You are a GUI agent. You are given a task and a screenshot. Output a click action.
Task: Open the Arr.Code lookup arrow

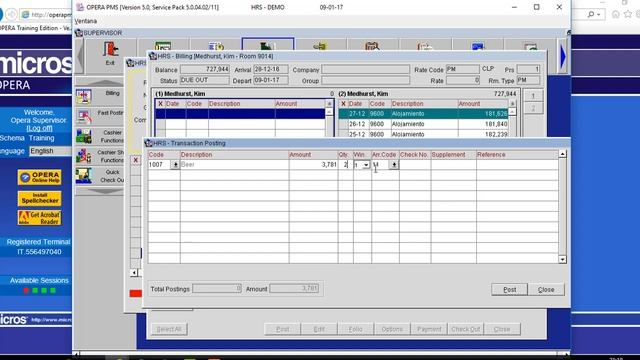[394, 164]
